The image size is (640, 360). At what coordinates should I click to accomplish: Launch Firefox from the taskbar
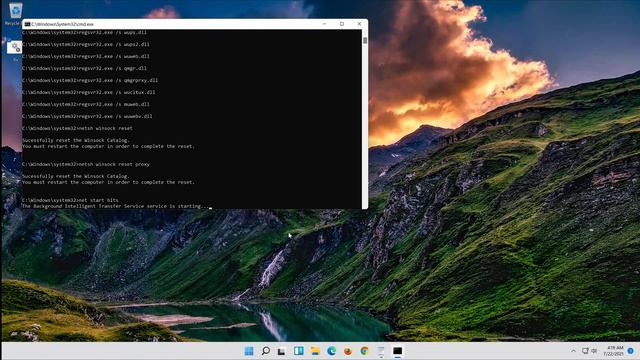point(348,351)
